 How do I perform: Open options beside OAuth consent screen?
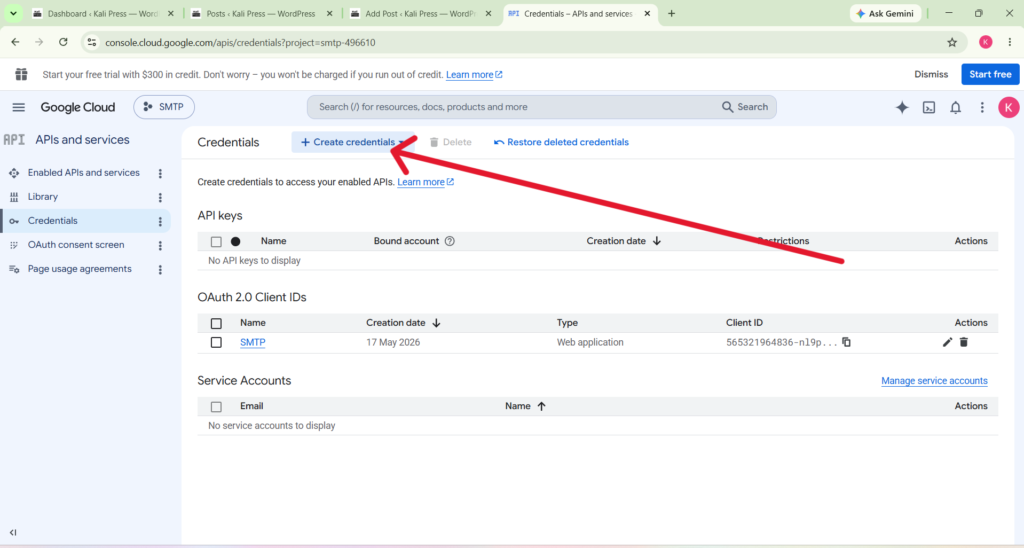click(x=160, y=246)
